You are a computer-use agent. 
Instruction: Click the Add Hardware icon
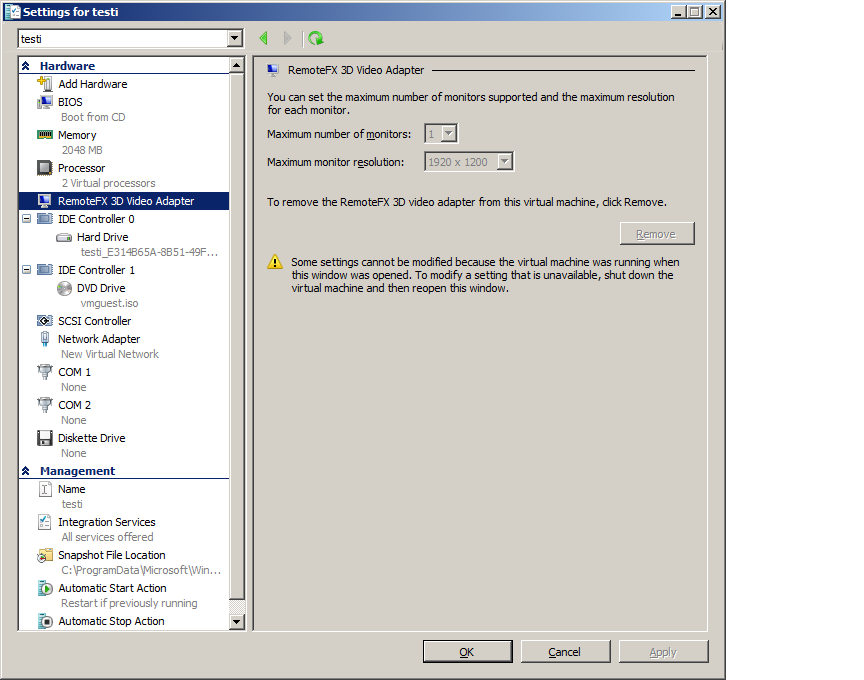tap(45, 84)
